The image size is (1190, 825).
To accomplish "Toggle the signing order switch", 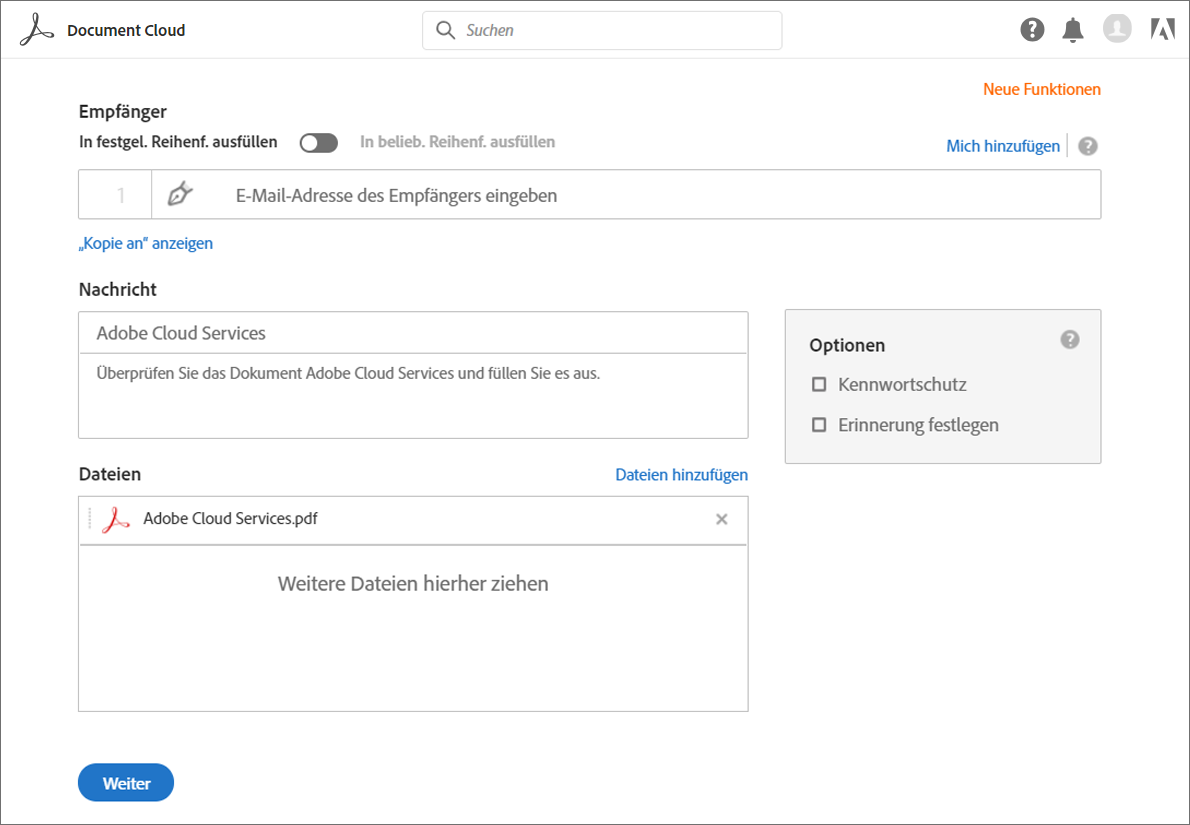I will (x=319, y=143).
